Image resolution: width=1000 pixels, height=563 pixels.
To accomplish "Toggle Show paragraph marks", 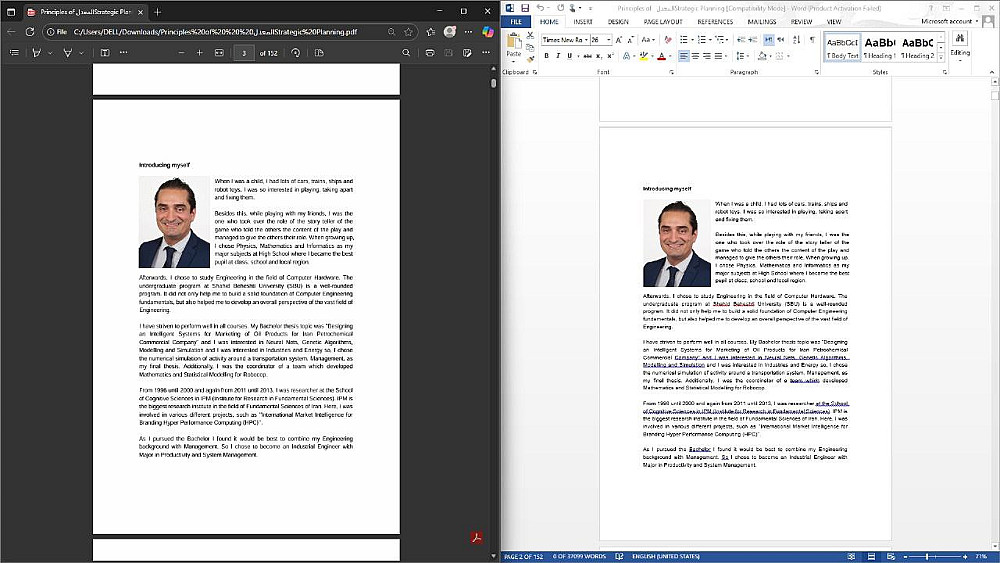I will coord(812,40).
